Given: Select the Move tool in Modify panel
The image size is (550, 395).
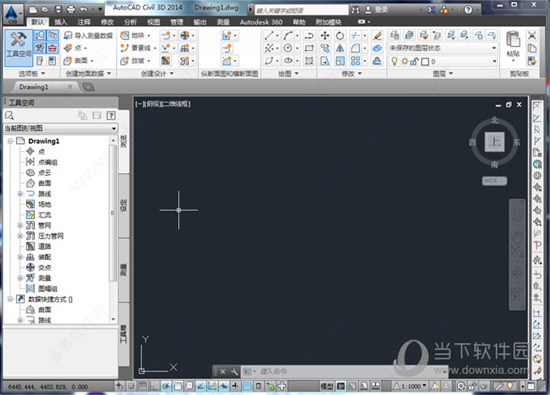Looking at the screenshot, I should (325, 36).
